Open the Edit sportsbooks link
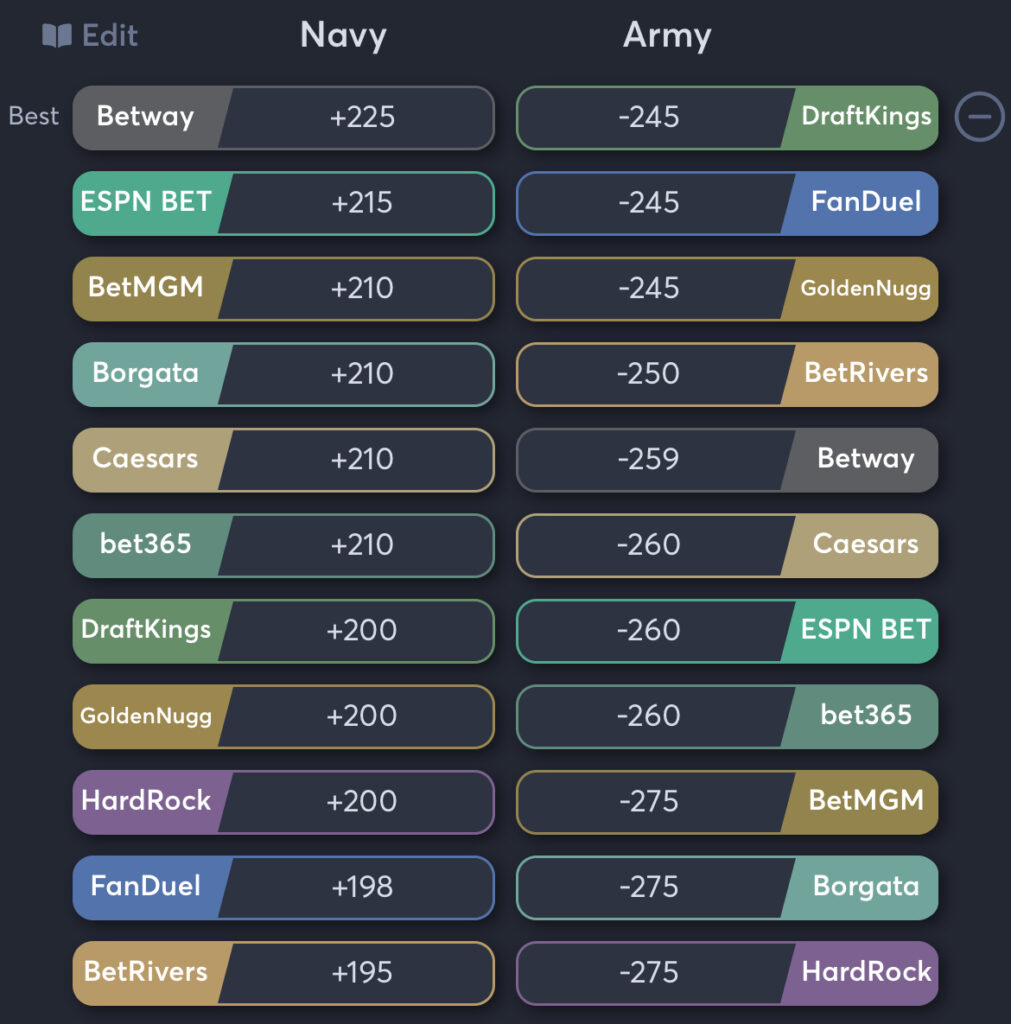This screenshot has height=1024, width=1011. pyautogui.click(x=90, y=35)
